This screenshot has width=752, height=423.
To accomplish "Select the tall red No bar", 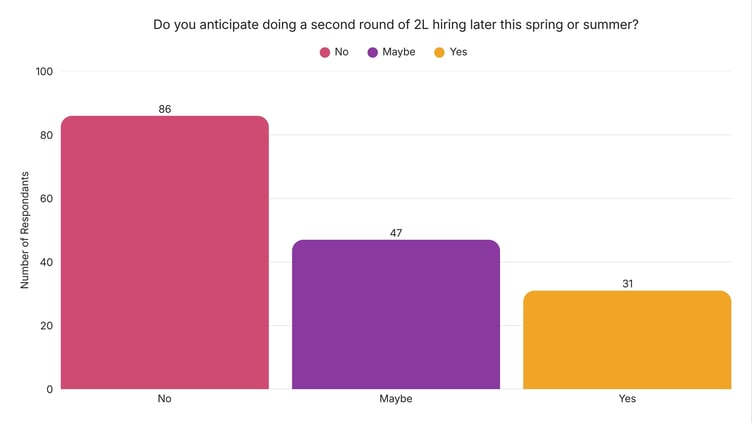I will click(x=165, y=252).
